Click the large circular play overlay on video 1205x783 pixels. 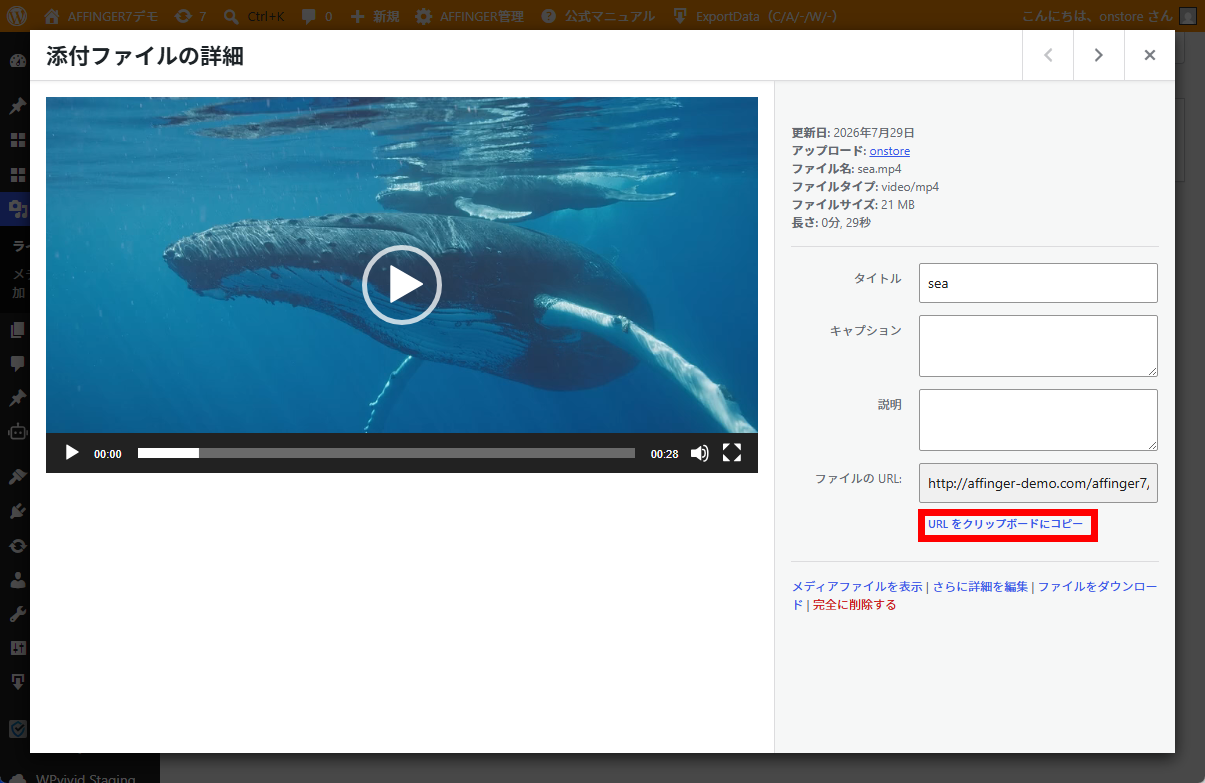point(401,285)
